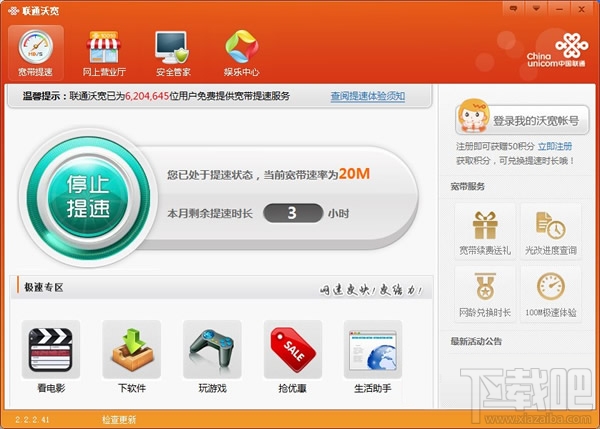
Task: Open the 查阅提速体验须知 link
Action: [x=367, y=96]
